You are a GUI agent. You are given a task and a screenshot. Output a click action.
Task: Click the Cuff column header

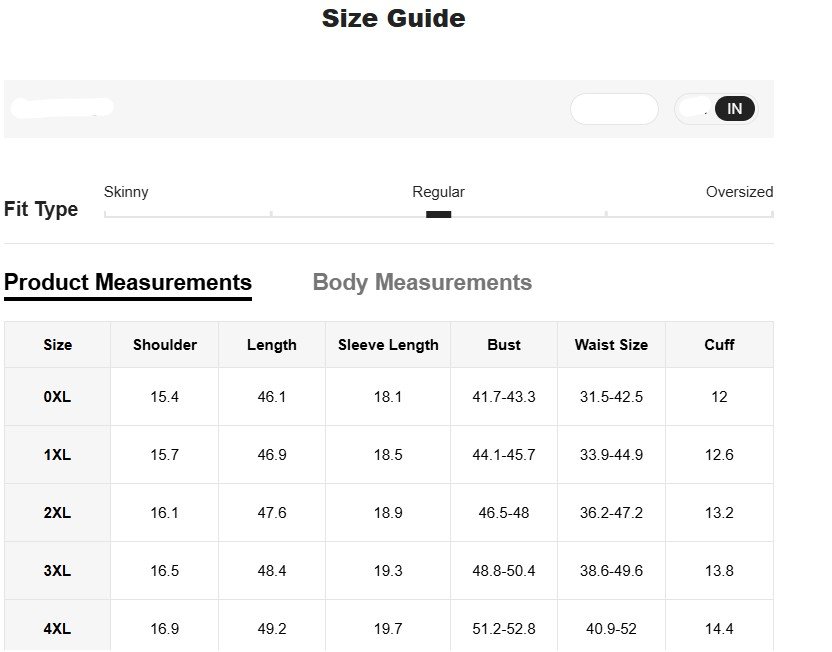719,344
